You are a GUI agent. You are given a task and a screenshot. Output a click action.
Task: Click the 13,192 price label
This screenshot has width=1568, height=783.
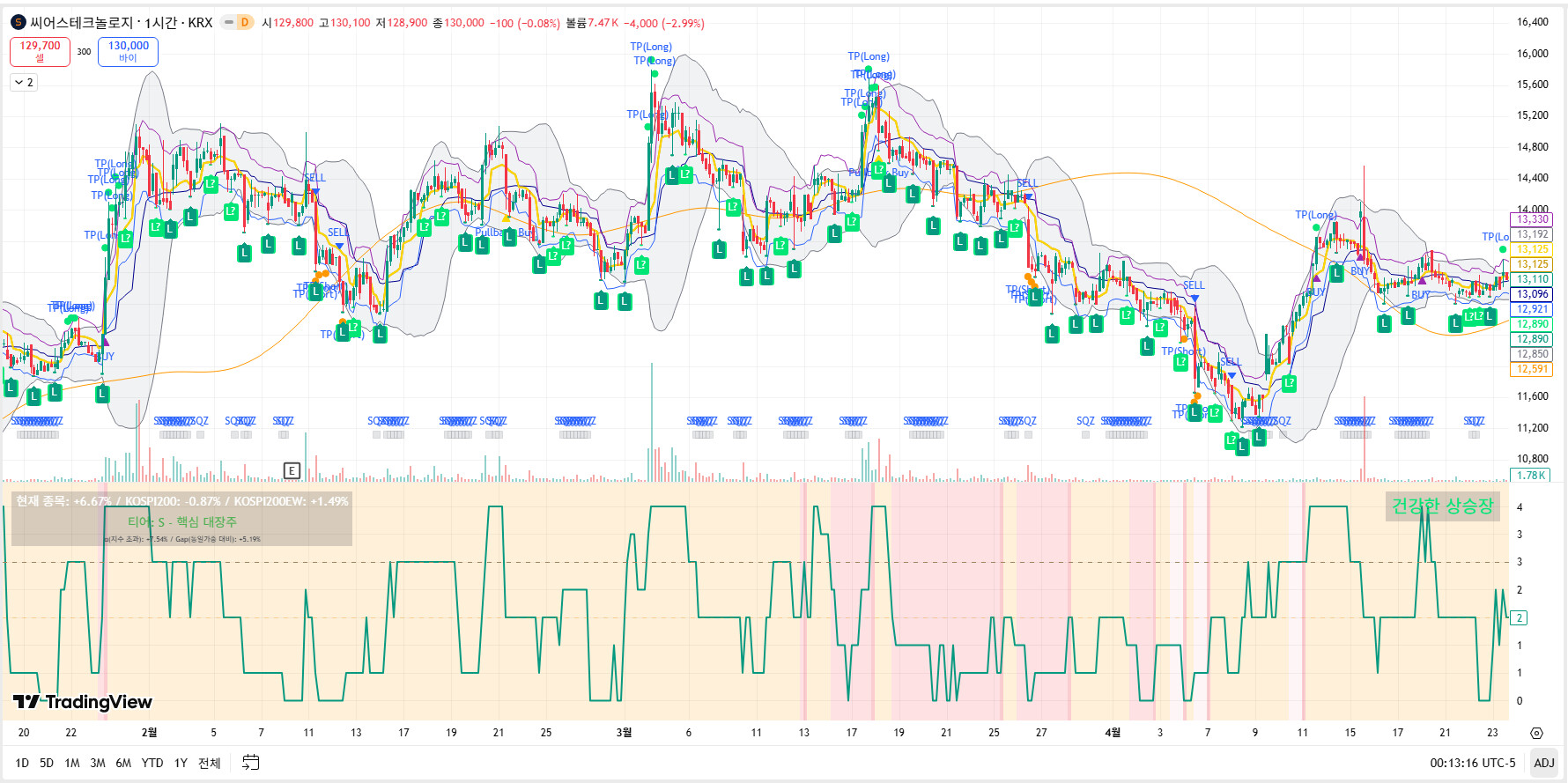(1532, 234)
